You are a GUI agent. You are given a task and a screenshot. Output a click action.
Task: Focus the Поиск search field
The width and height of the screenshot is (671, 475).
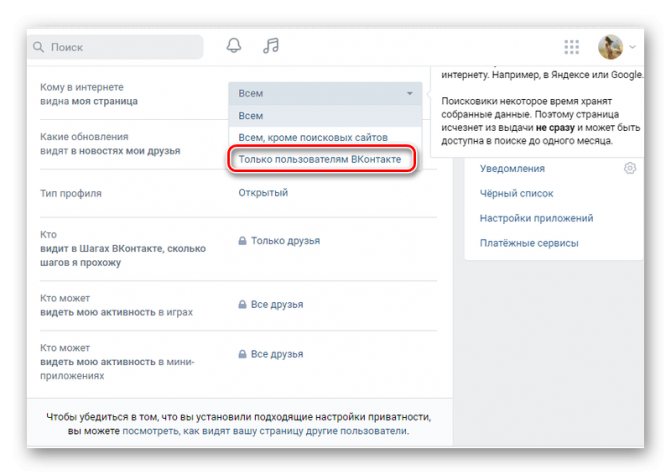pos(116,47)
